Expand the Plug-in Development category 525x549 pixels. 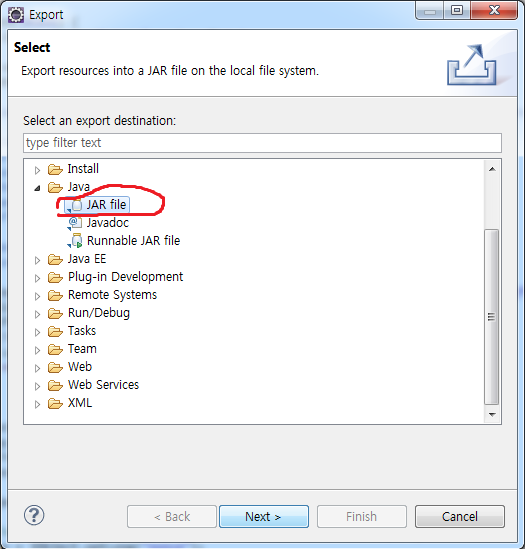tap(37, 278)
